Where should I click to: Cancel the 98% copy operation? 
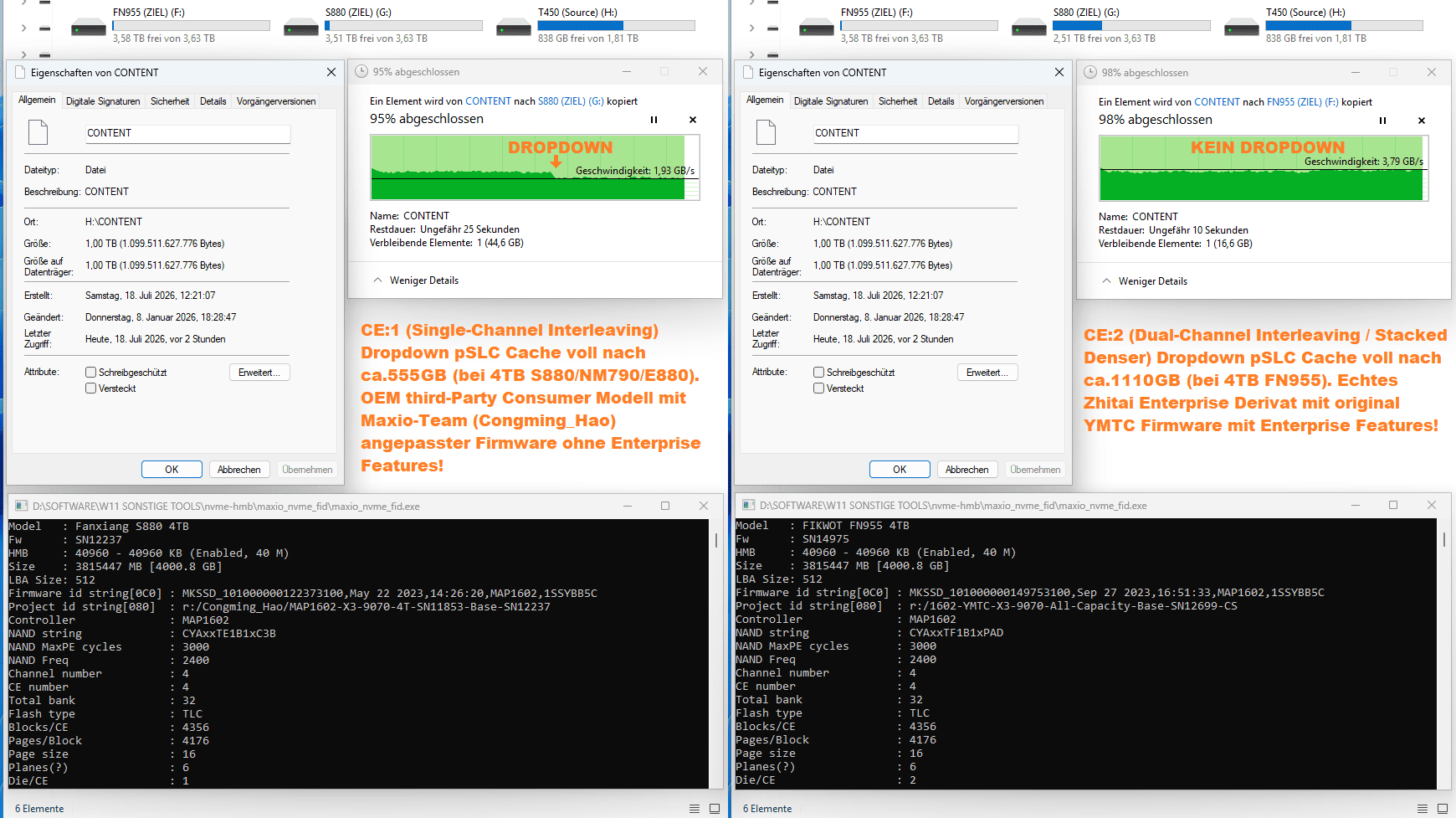tap(1422, 121)
